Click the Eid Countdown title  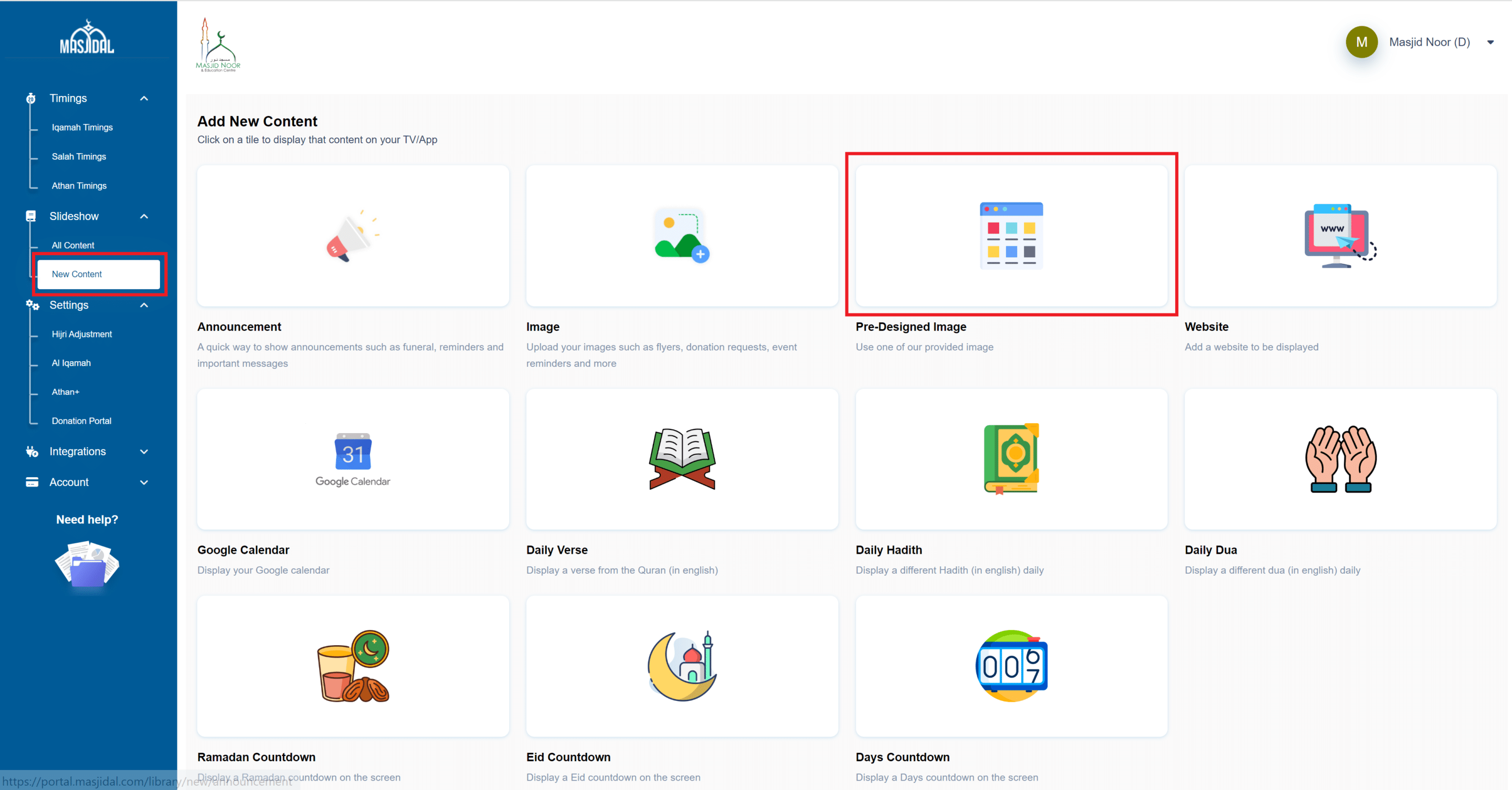(x=568, y=757)
